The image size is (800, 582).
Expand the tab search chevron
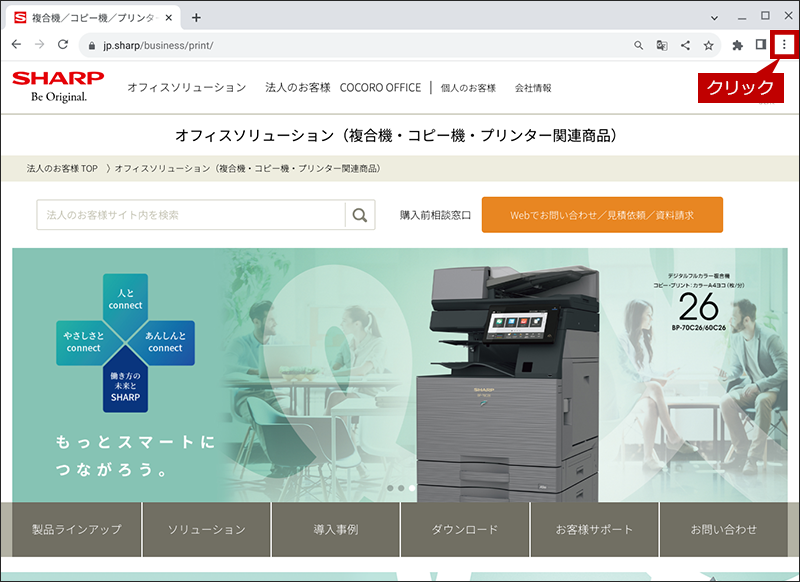(x=714, y=18)
